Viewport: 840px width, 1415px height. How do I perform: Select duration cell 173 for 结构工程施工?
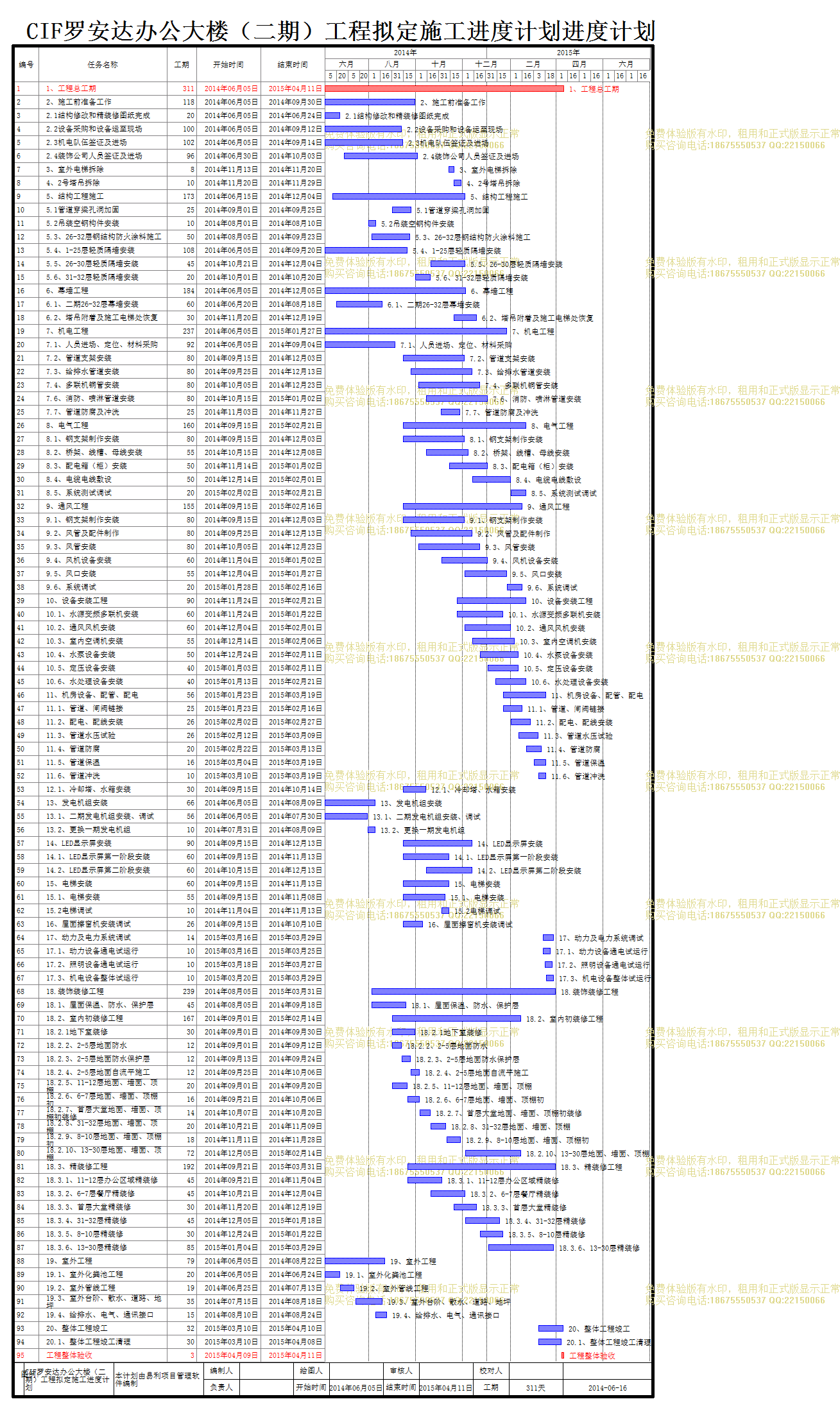pos(182,196)
